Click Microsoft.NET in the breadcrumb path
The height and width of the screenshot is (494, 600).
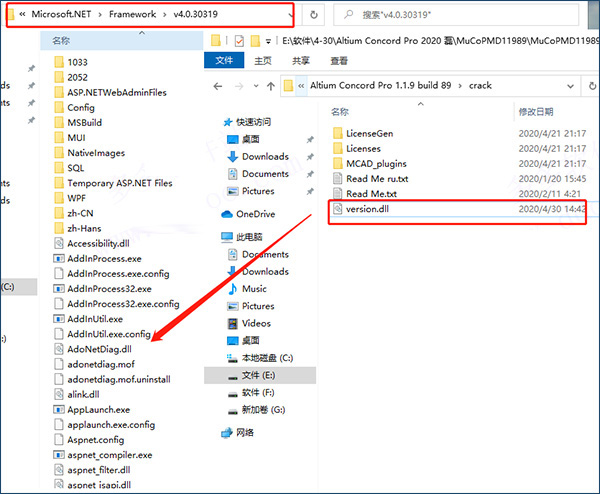pyautogui.click(x=61, y=14)
